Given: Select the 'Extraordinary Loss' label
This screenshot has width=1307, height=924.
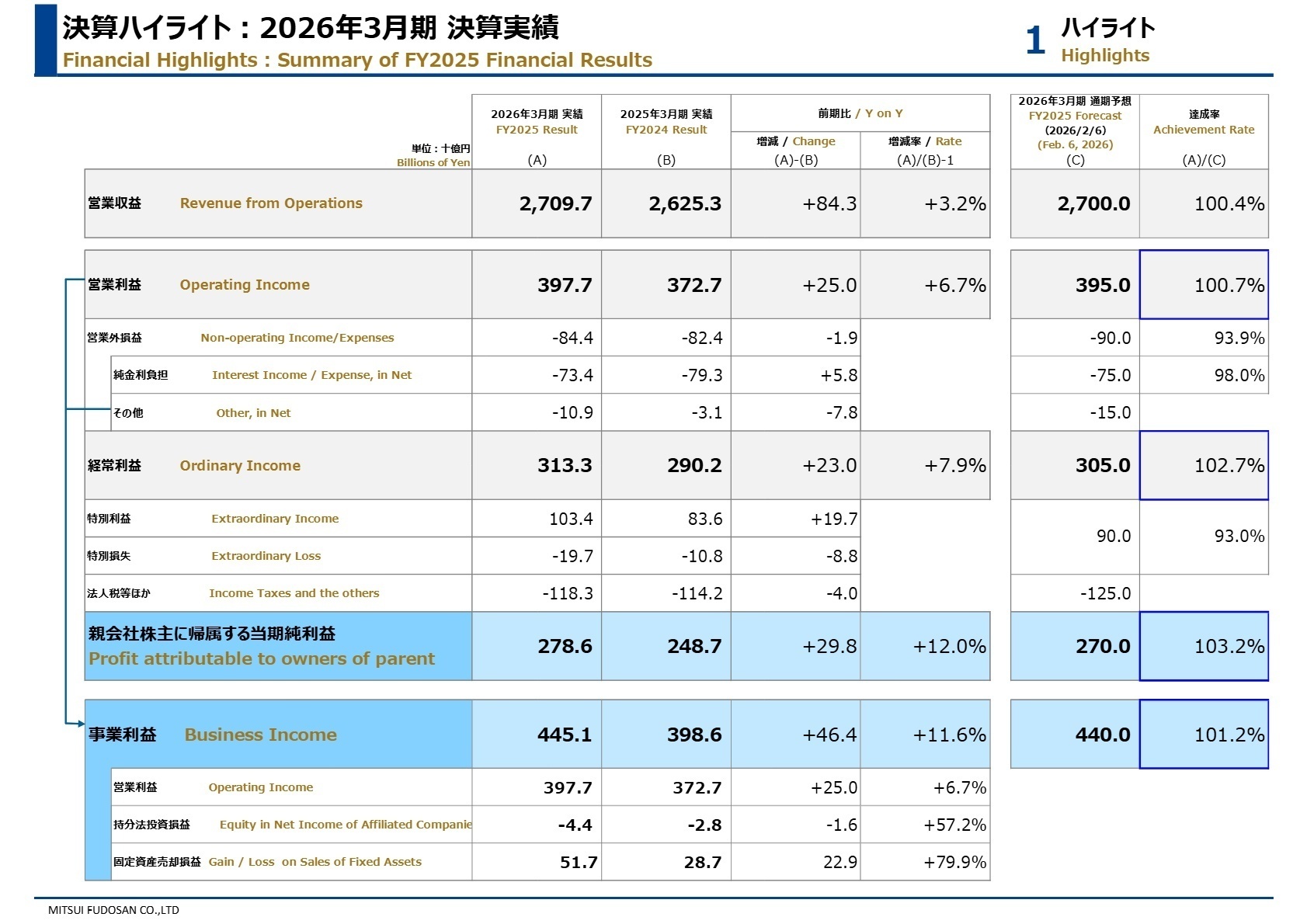Looking at the screenshot, I should (266, 556).
